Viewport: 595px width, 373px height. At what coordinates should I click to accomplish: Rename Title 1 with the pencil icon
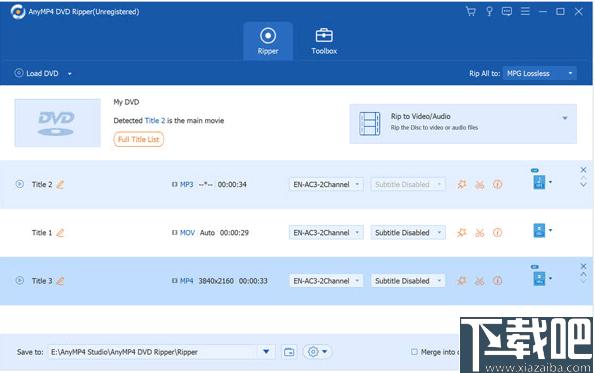tap(60, 233)
